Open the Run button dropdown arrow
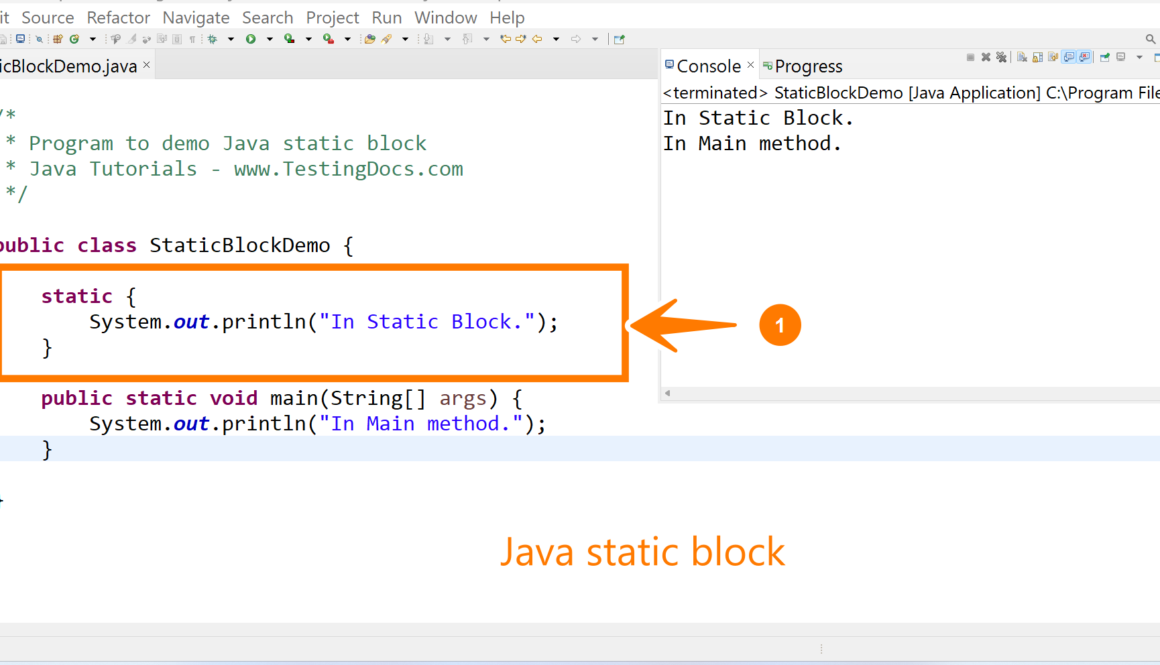Image resolution: width=1160 pixels, height=665 pixels. (269, 39)
